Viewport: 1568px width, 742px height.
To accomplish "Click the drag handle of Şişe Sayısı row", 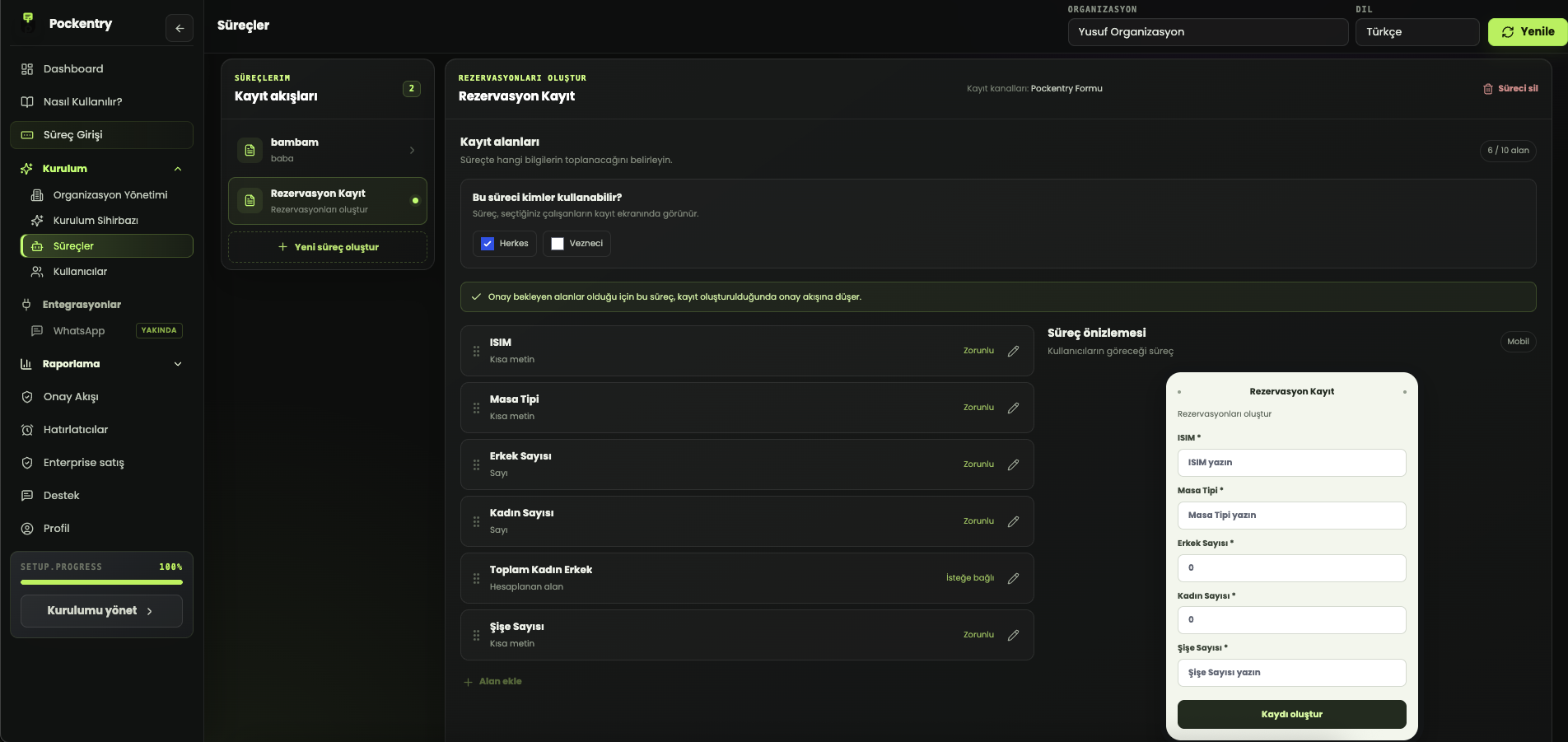I will pyautogui.click(x=476, y=635).
